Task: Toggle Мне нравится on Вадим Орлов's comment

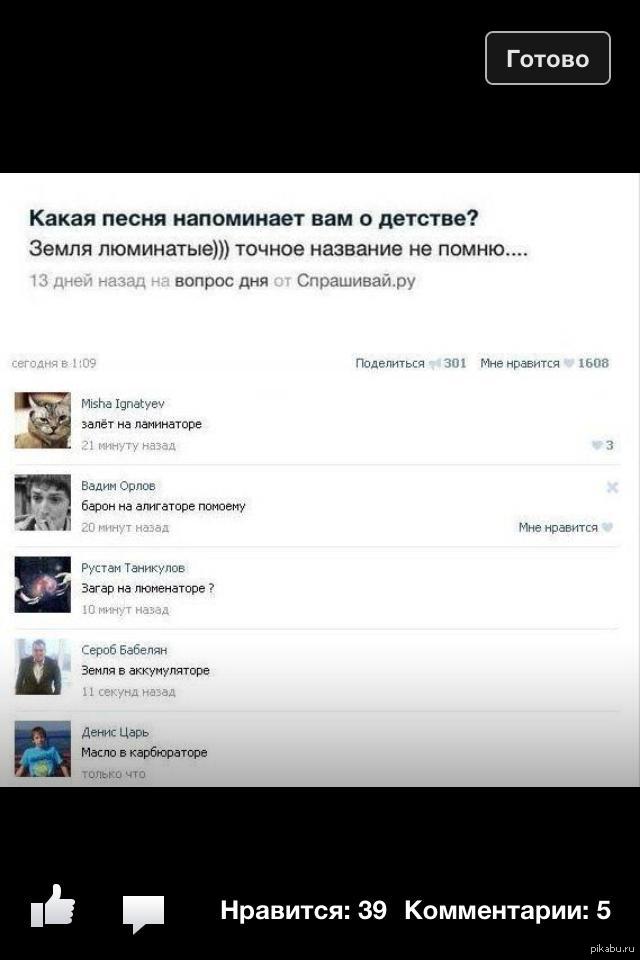Action: 565,528
